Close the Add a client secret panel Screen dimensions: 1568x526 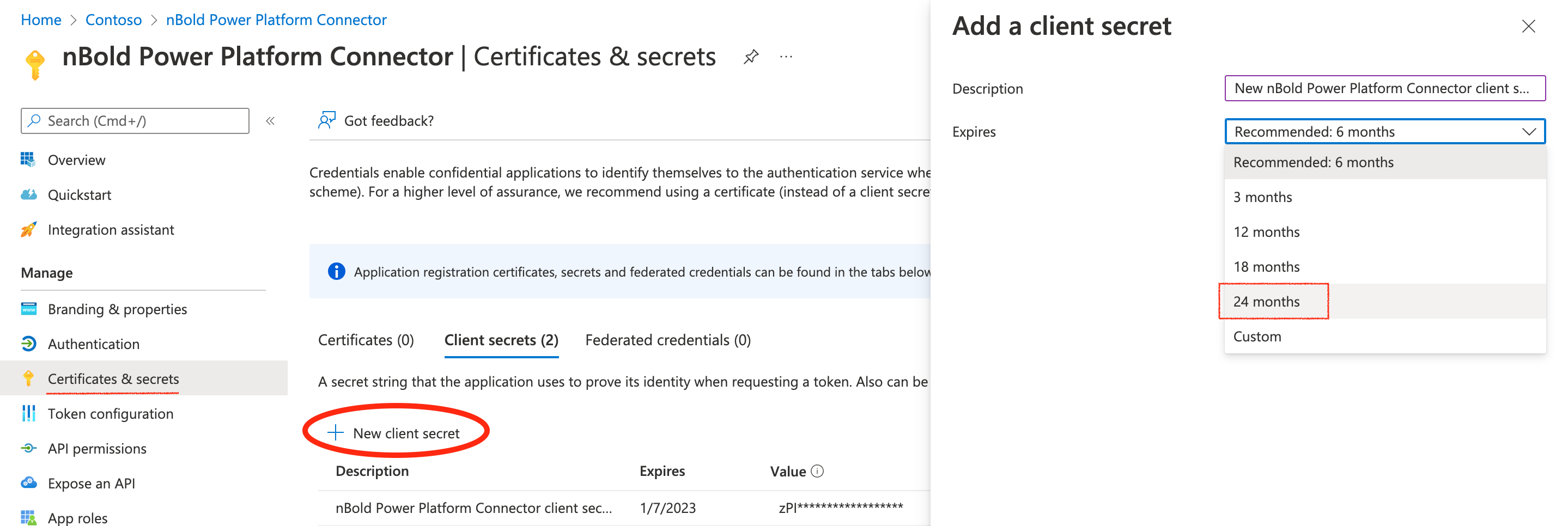click(1528, 26)
